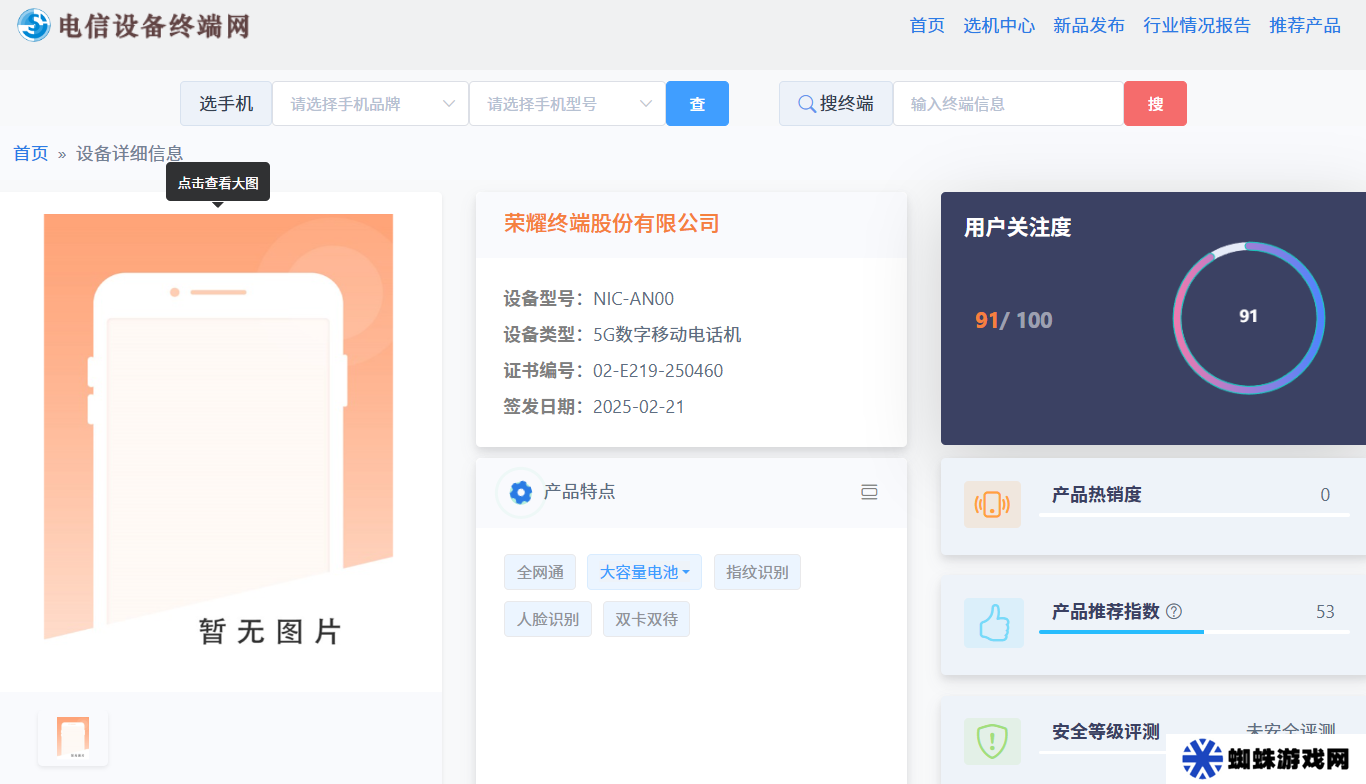
Task: Click the 双卡双待 feature tag
Action: coord(646,619)
